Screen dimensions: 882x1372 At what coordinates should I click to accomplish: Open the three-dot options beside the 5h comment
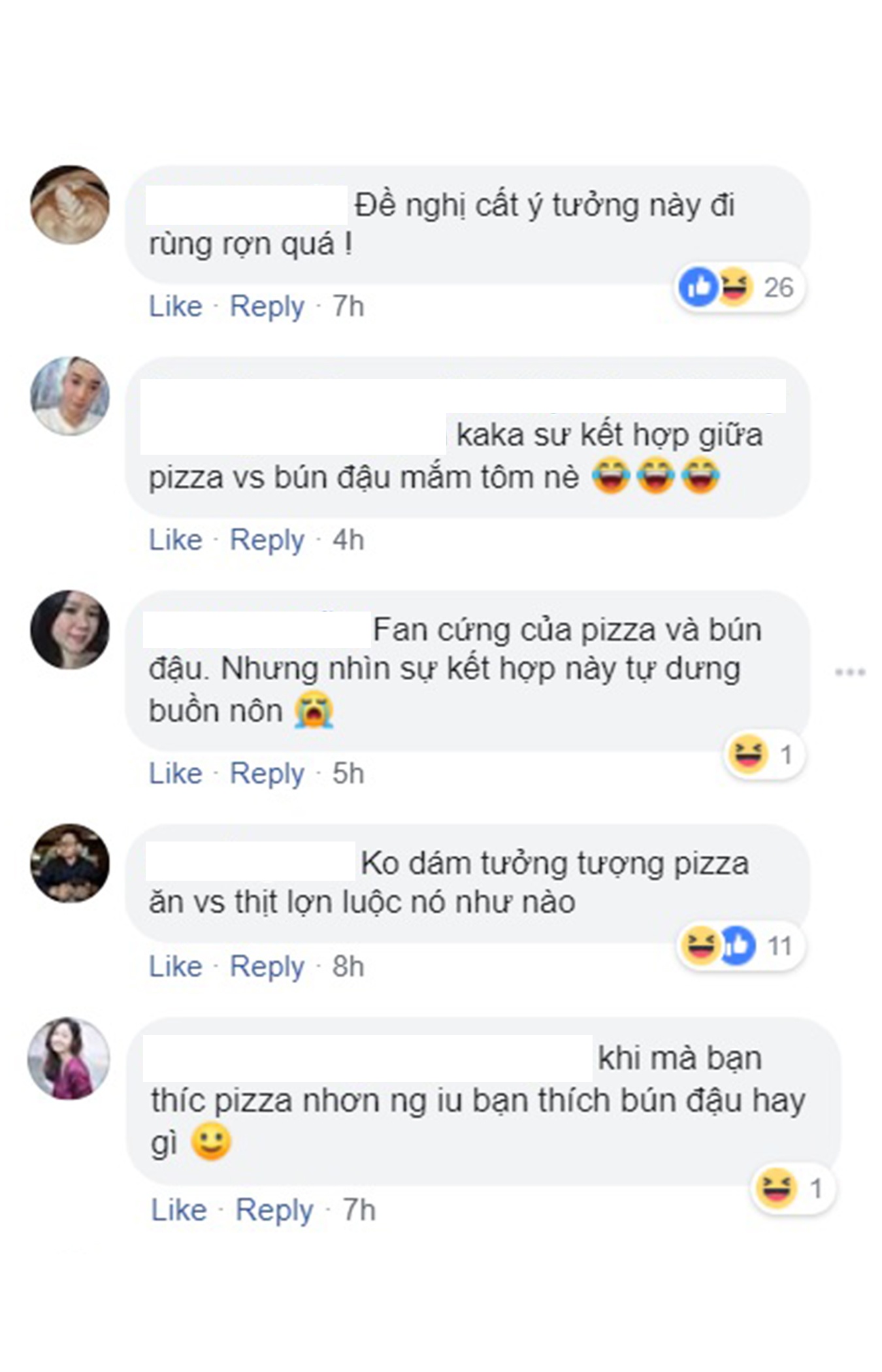pos(850,672)
